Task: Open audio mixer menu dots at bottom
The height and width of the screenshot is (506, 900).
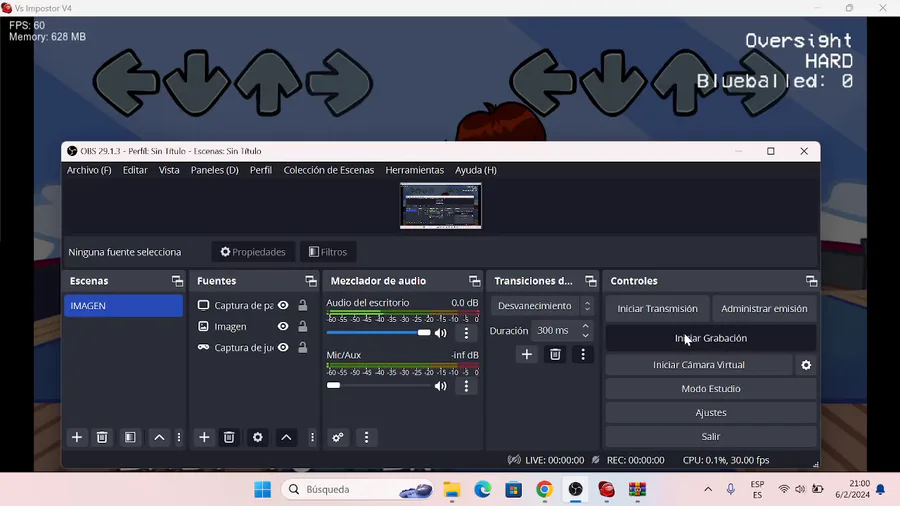Action: [366, 437]
